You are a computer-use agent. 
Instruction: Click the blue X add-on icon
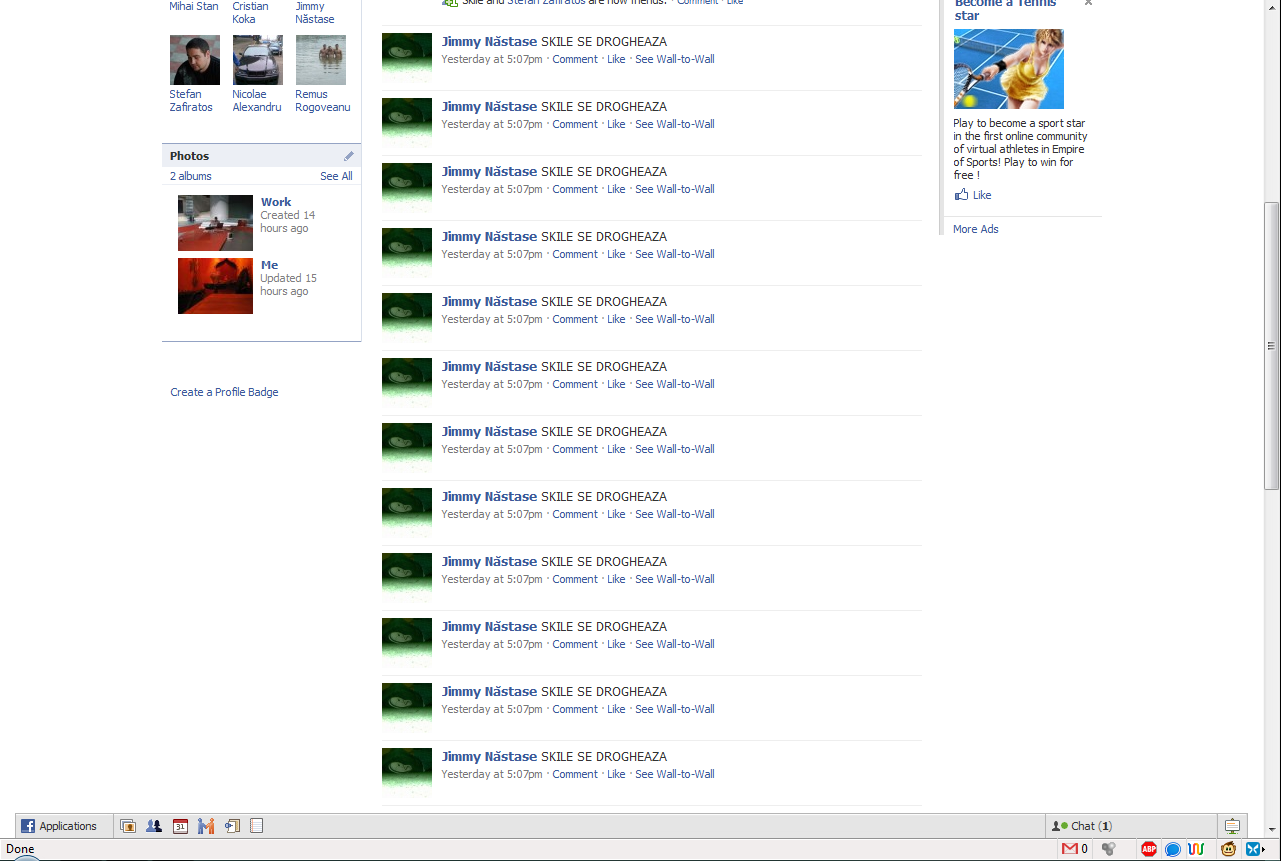tap(1253, 849)
